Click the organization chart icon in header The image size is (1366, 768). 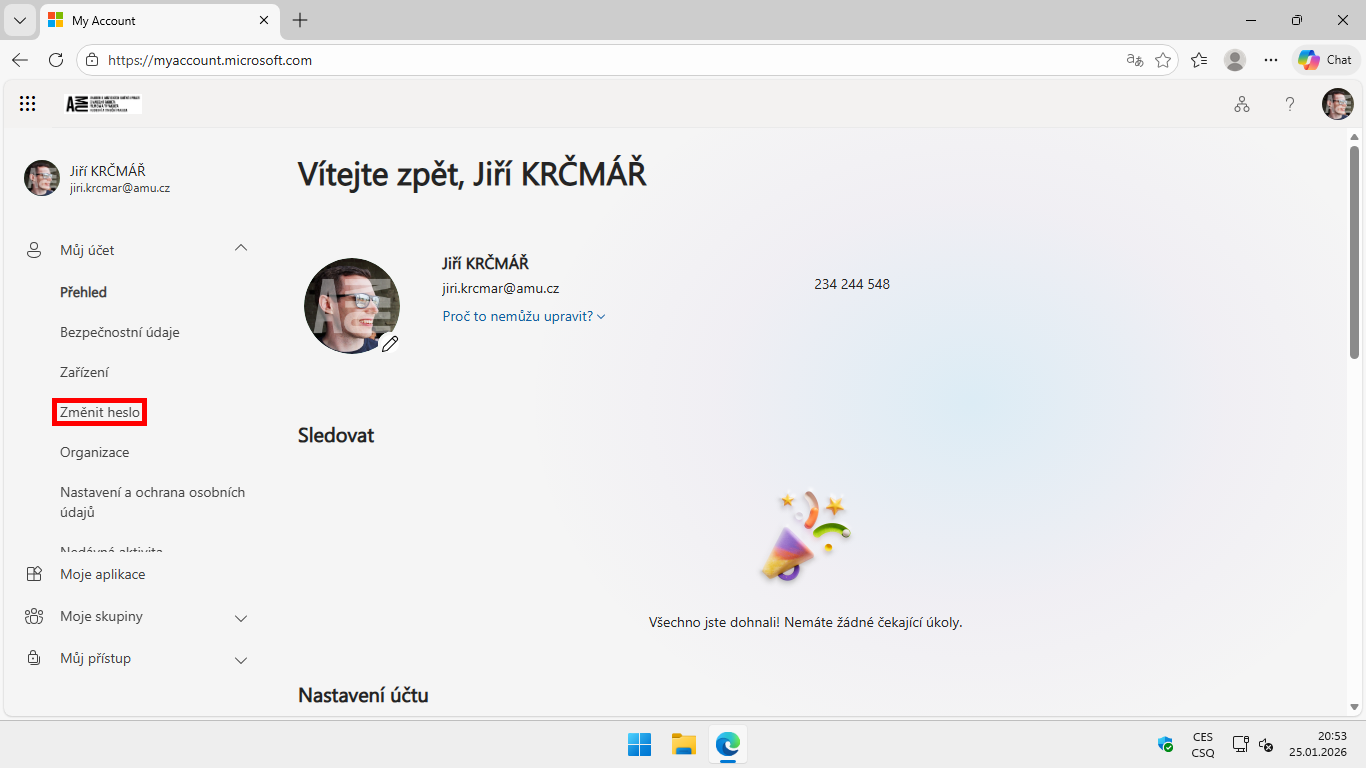click(1241, 104)
